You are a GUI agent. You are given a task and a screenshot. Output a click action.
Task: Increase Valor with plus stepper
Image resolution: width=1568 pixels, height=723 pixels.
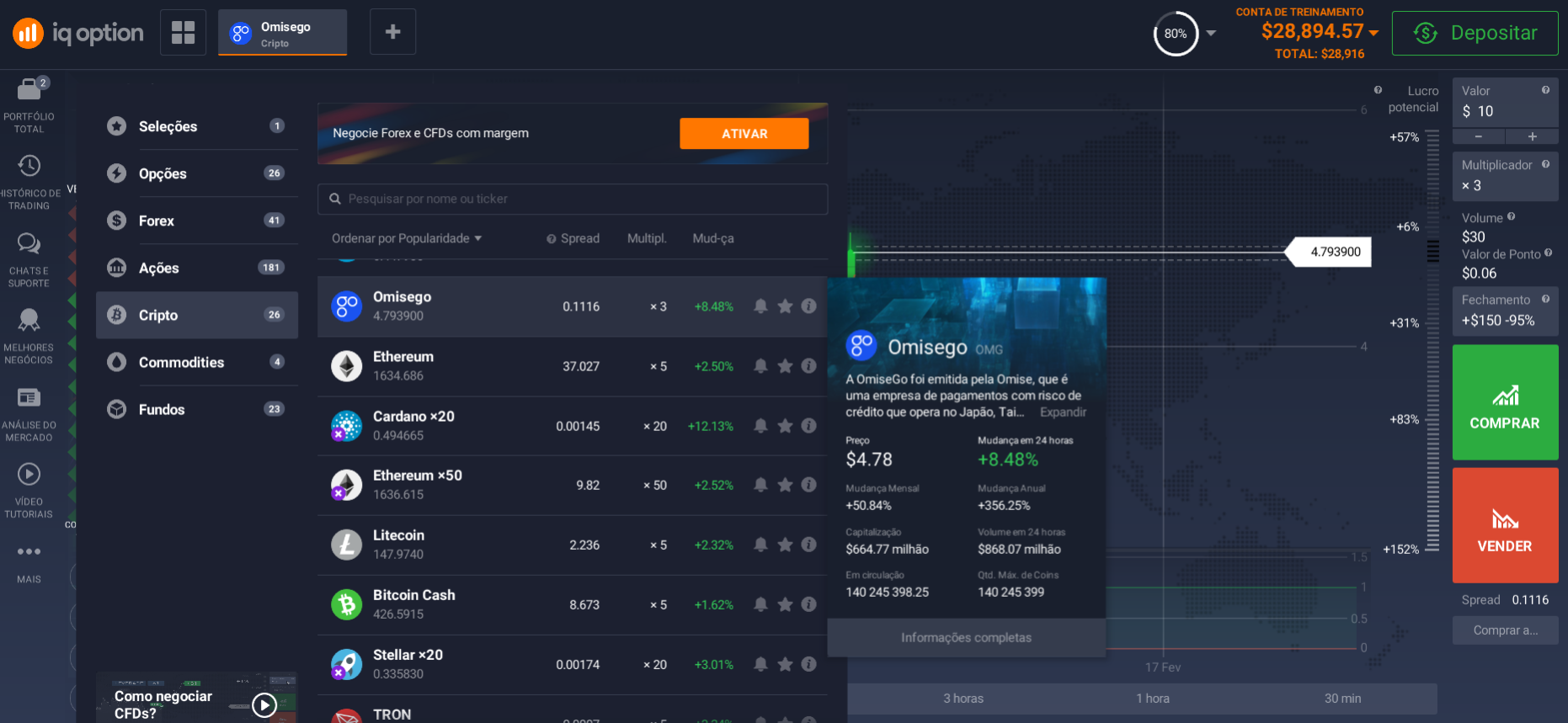pyautogui.click(x=1533, y=136)
